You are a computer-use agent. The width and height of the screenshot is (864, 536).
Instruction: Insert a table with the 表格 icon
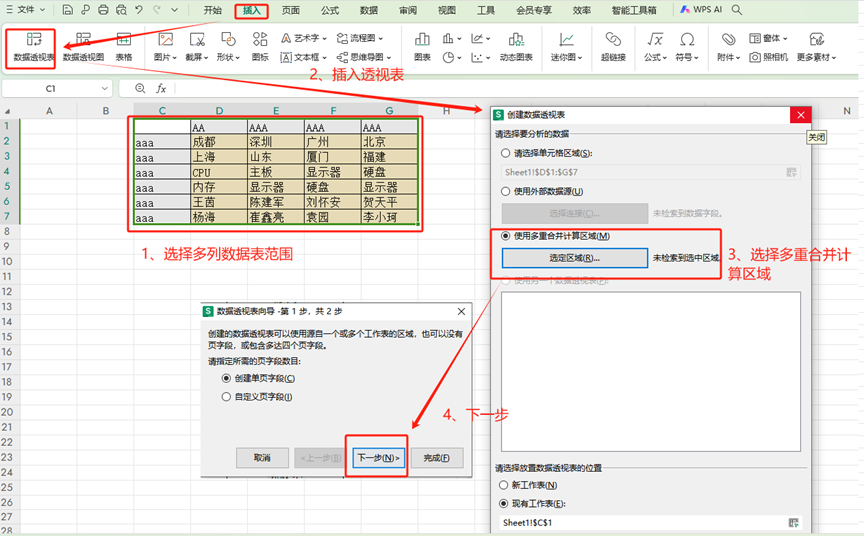click(x=124, y=40)
